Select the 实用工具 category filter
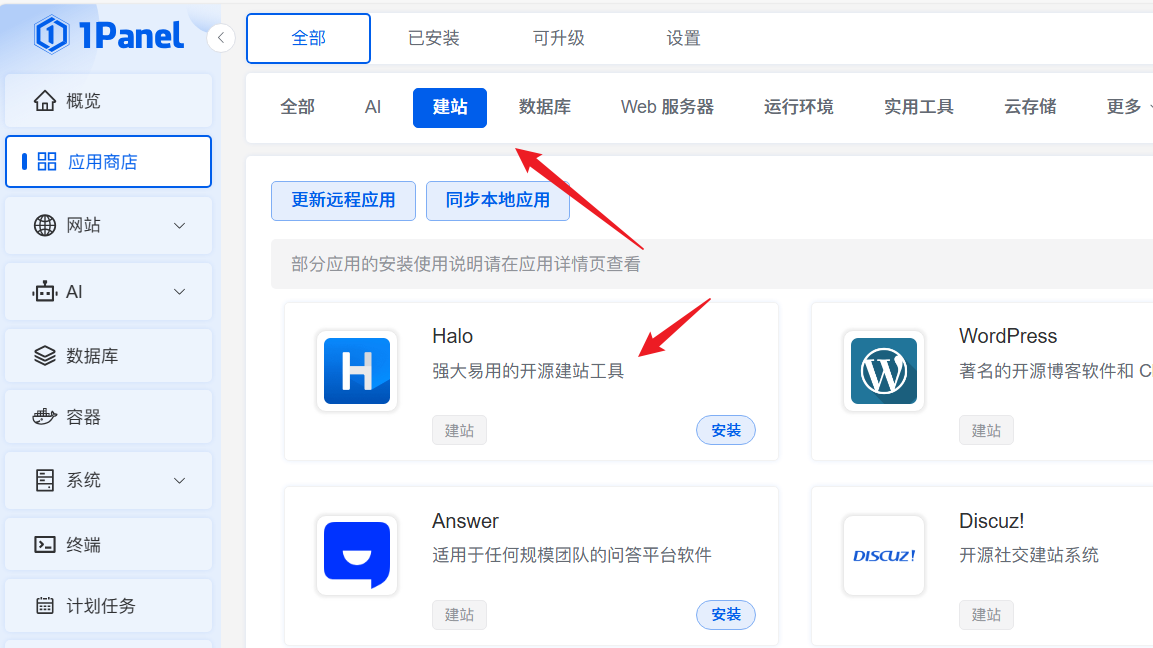1153x648 pixels. pyautogui.click(x=919, y=107)
